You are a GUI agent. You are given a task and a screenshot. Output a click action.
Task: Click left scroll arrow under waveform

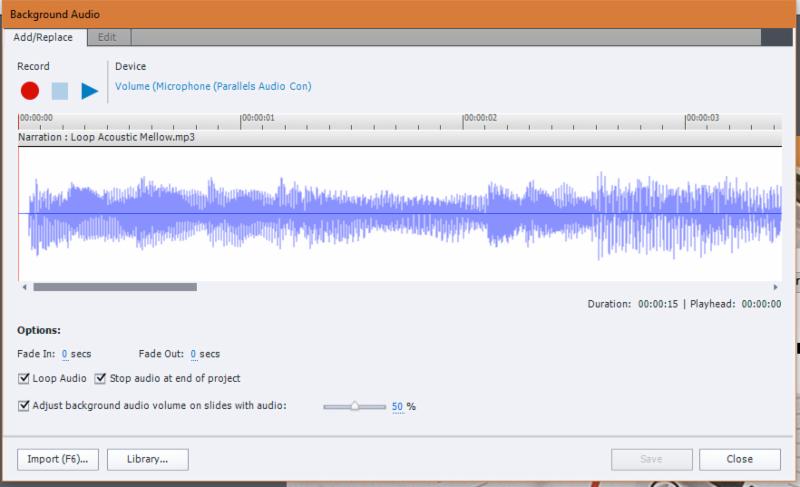[24, 287]
